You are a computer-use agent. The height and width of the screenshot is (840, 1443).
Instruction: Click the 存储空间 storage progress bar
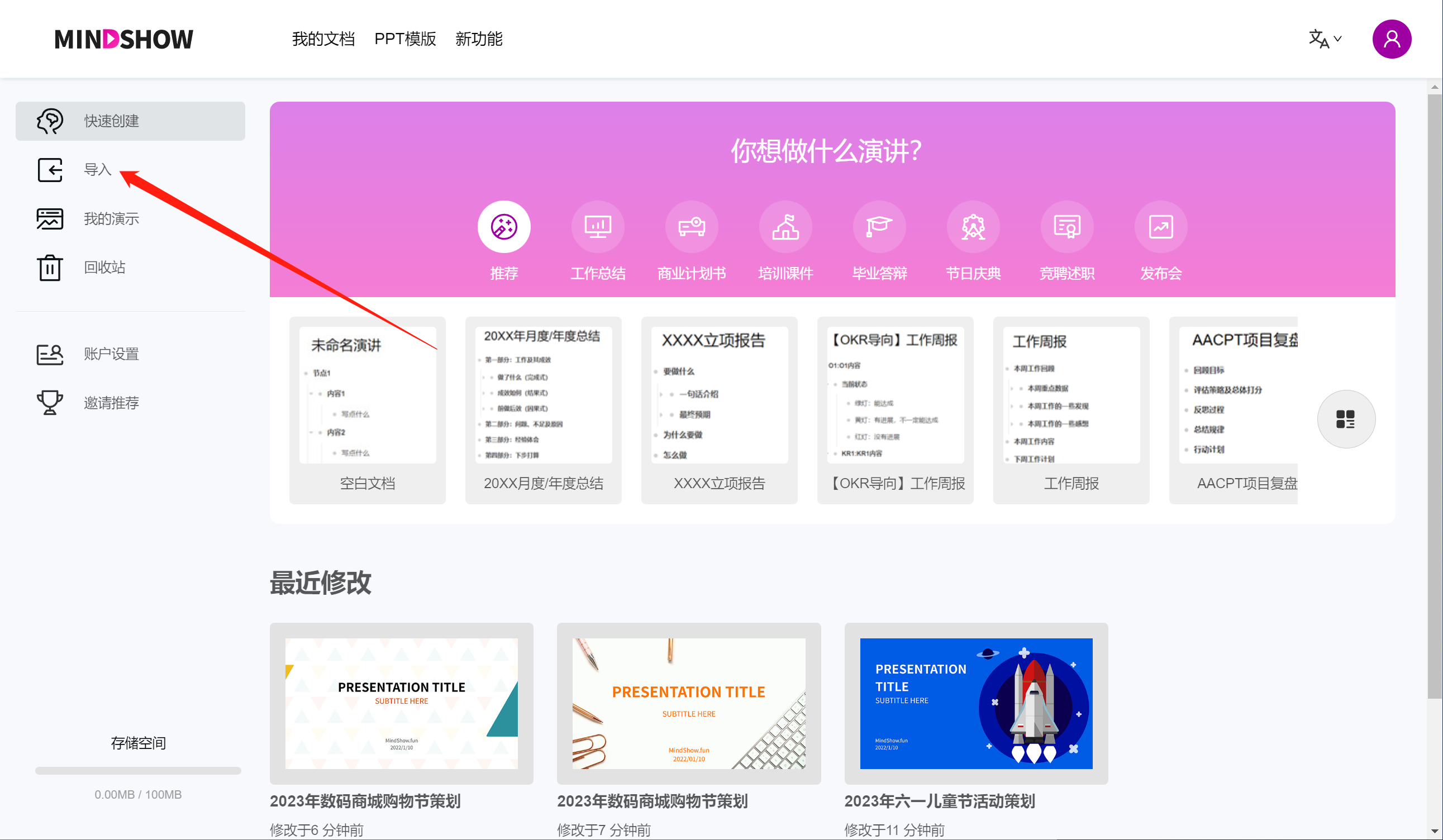[x=138, y=771]
